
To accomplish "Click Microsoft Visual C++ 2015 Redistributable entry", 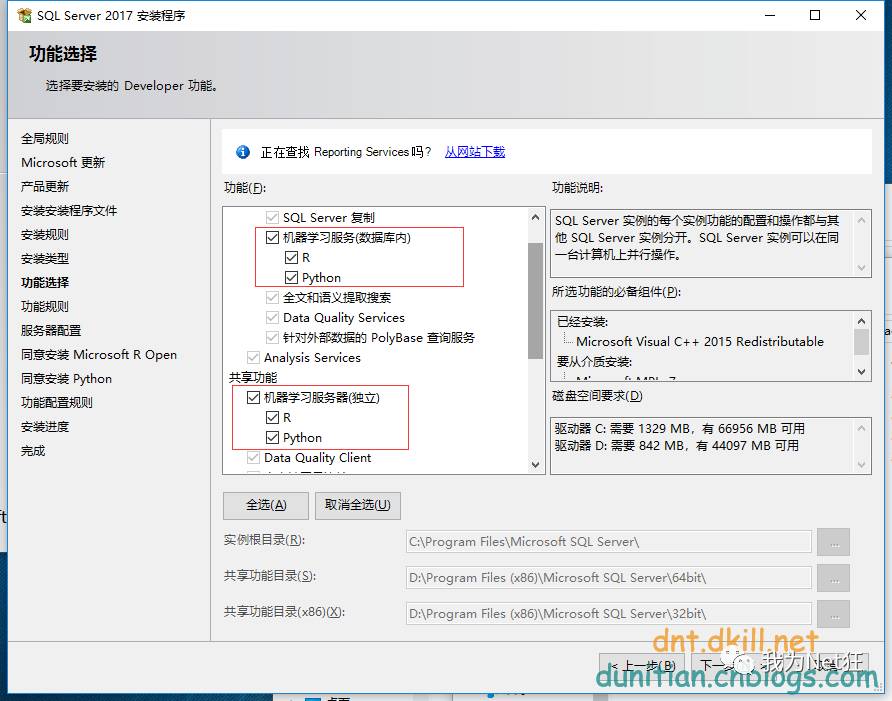I will tap(700, 342).
